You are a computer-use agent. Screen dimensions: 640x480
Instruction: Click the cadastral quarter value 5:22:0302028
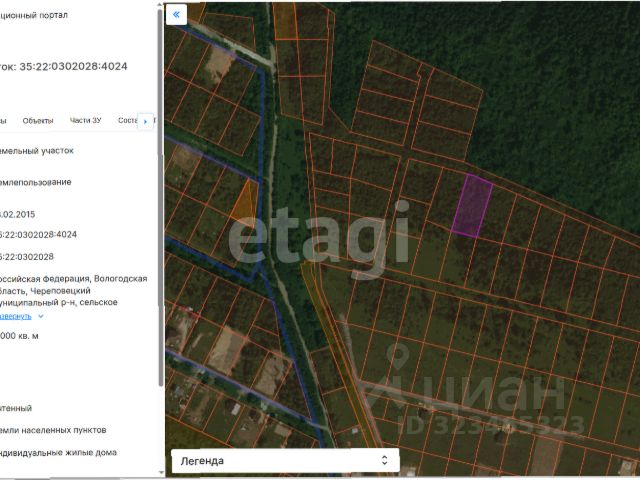[27, 257]
